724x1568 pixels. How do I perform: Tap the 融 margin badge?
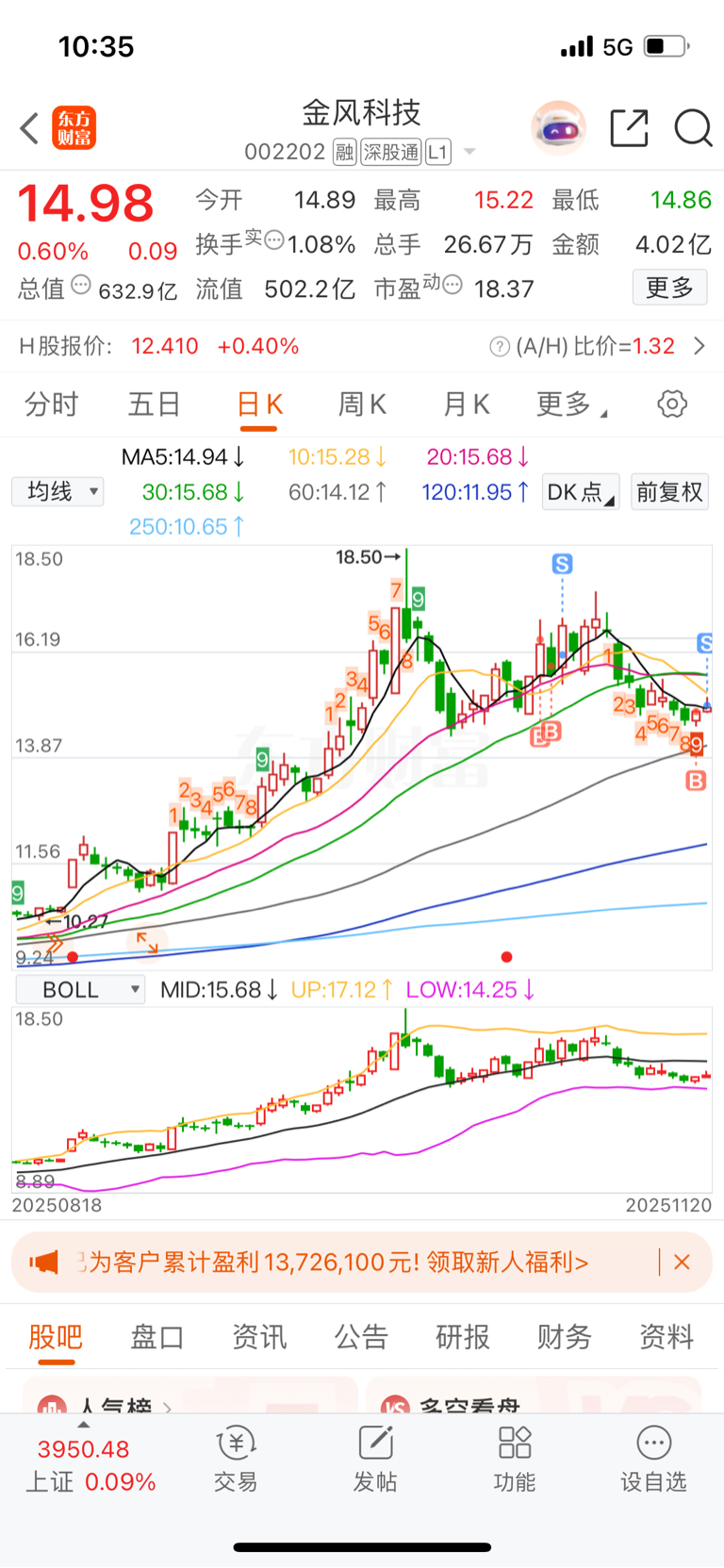tap(344, 152)
